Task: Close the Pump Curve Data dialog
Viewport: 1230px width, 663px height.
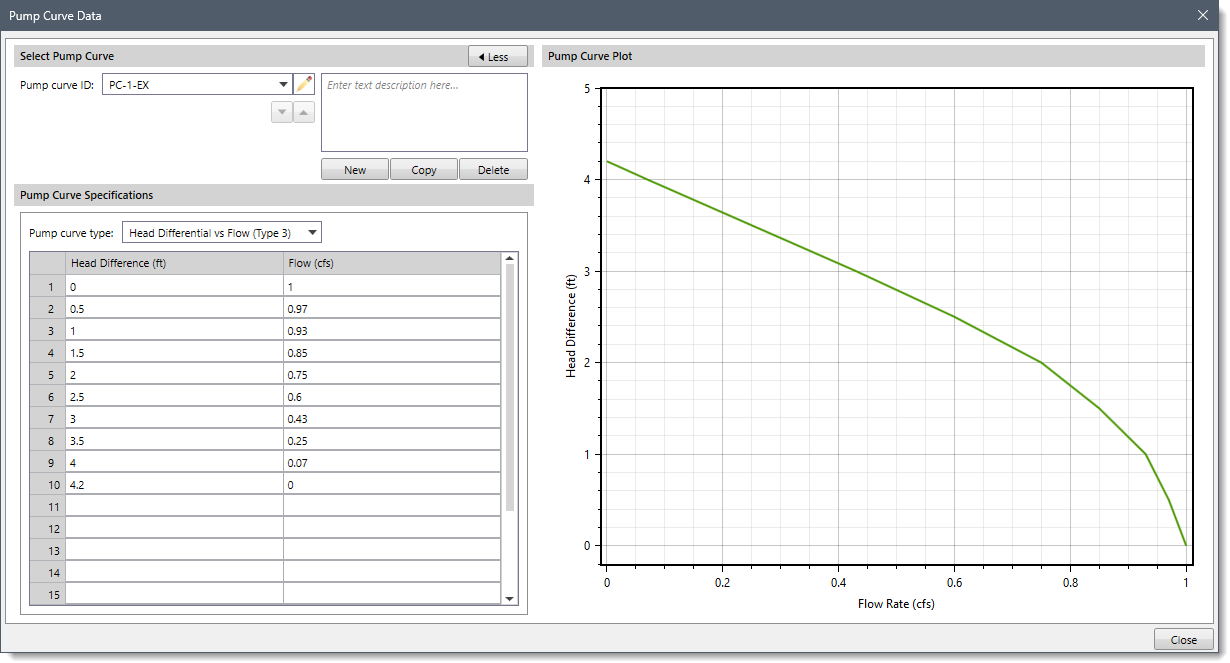Action: pyautogui.click(x=1183, y=639)
